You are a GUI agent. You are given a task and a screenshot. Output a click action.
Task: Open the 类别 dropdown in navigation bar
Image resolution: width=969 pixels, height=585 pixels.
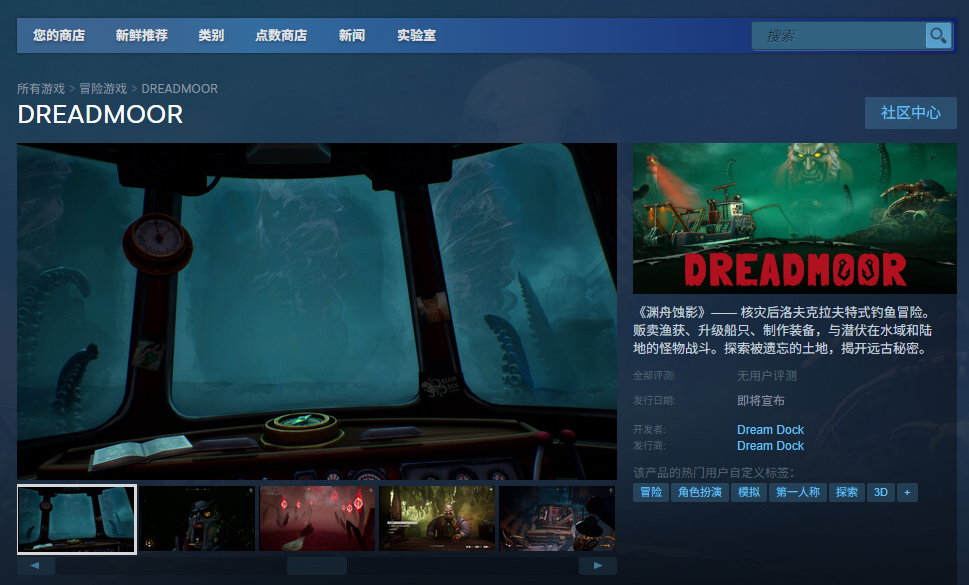(x=211, y=36)
